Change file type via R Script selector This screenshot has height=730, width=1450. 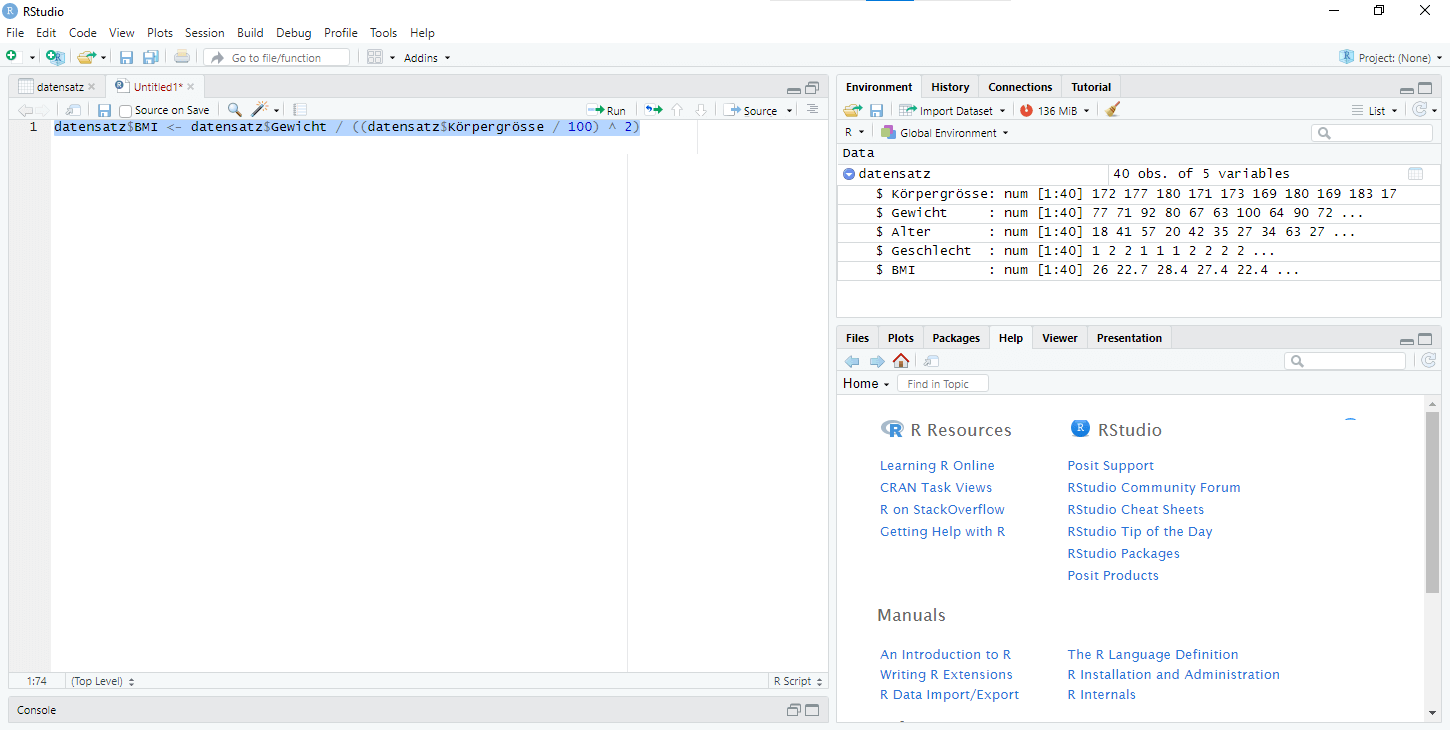click(798, 681)
